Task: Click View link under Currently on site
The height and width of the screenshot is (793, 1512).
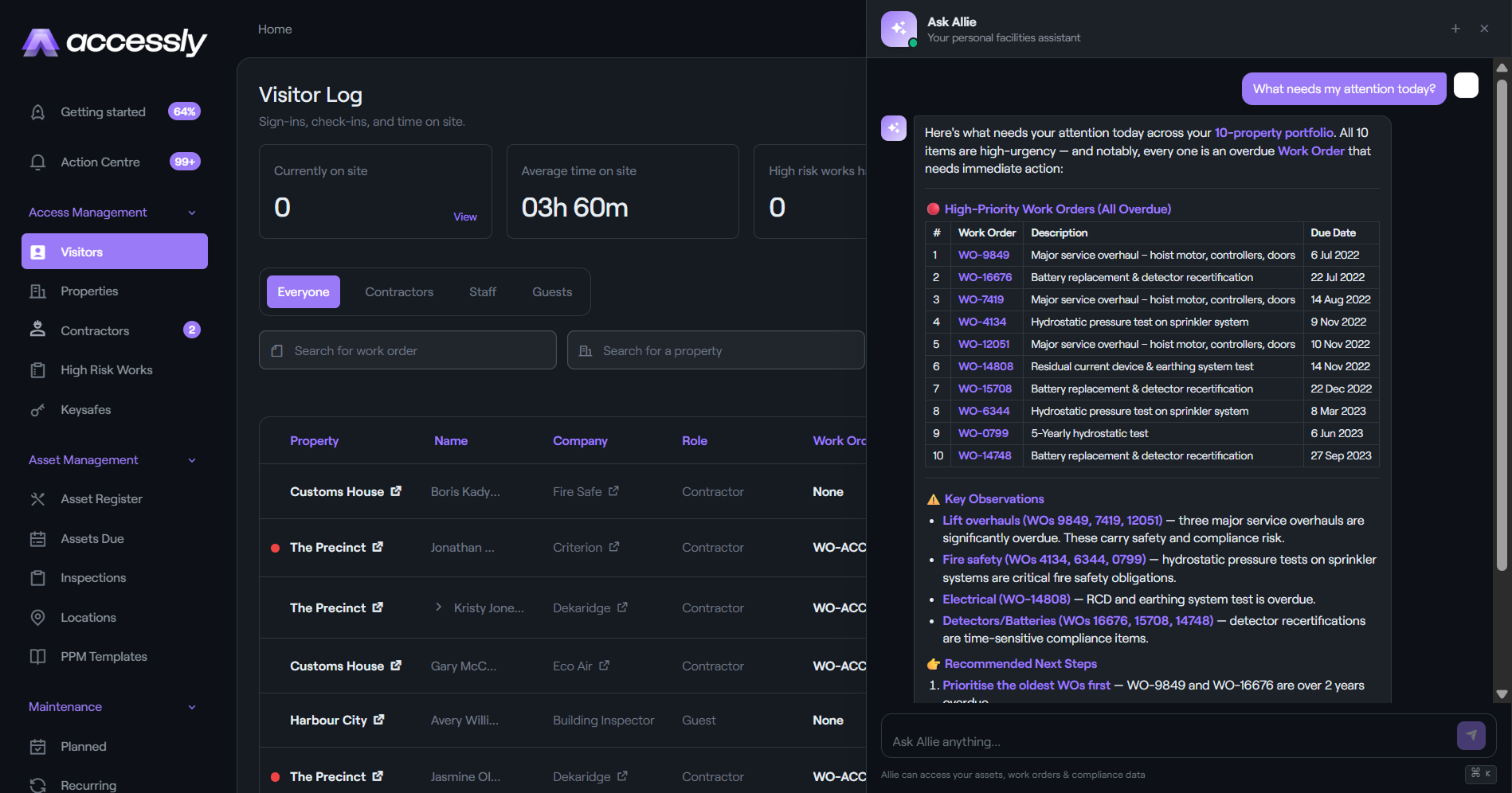Action: coord(465,217)
